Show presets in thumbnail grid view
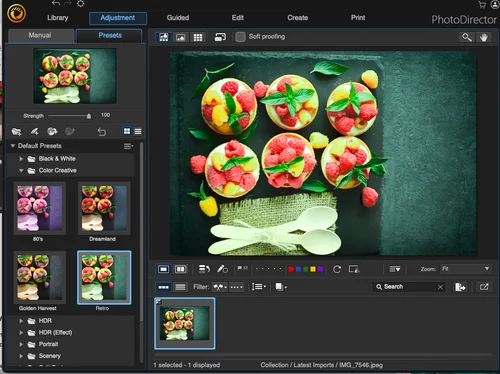500x374 pixels. [127, 131]
